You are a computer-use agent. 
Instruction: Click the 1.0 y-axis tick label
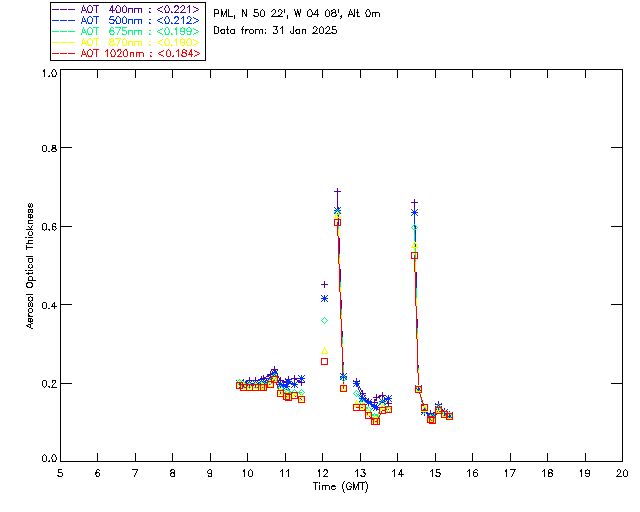tap(49, 73)
